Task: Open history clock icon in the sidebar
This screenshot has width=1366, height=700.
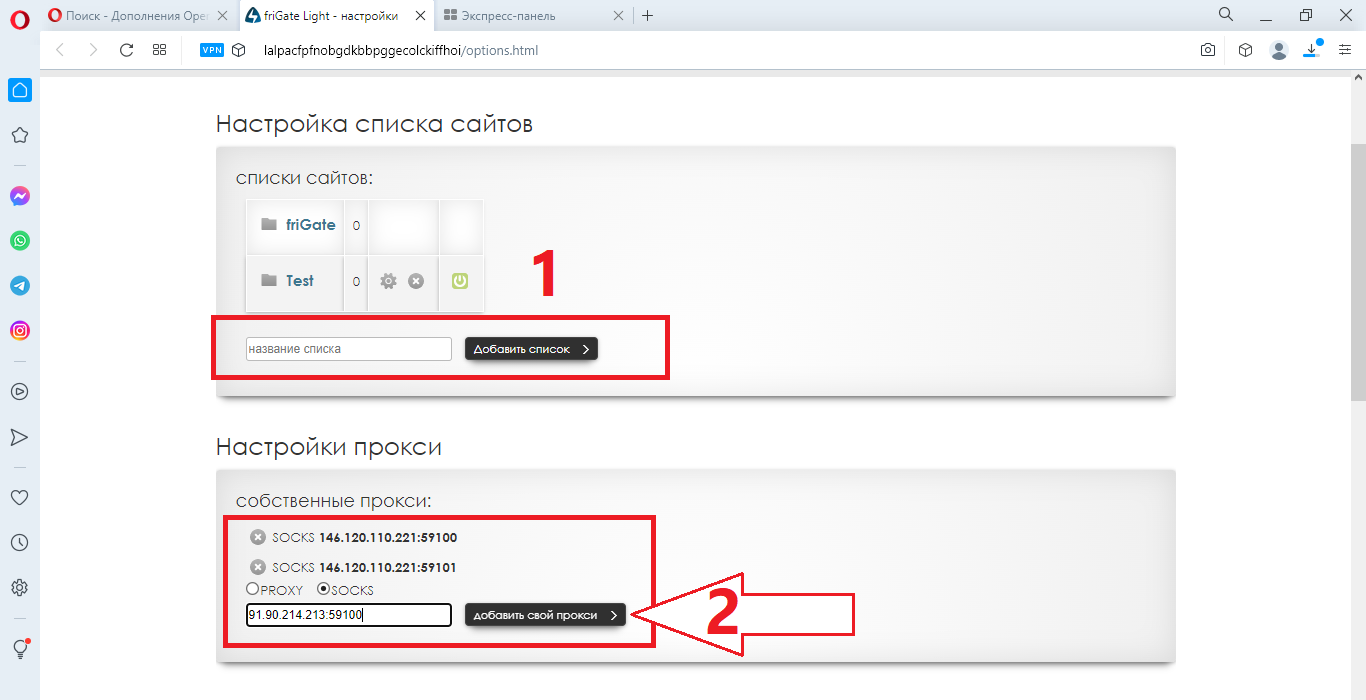Action: click(20, 542)
